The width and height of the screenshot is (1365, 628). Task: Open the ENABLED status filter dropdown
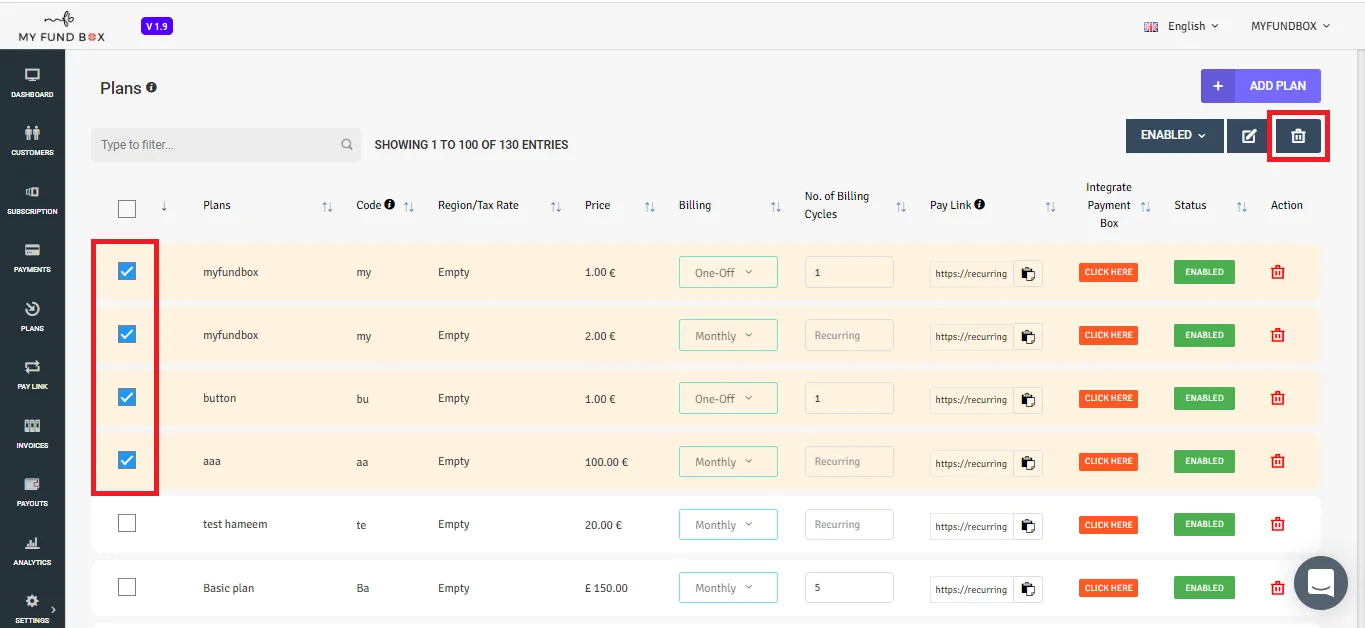1175,136
